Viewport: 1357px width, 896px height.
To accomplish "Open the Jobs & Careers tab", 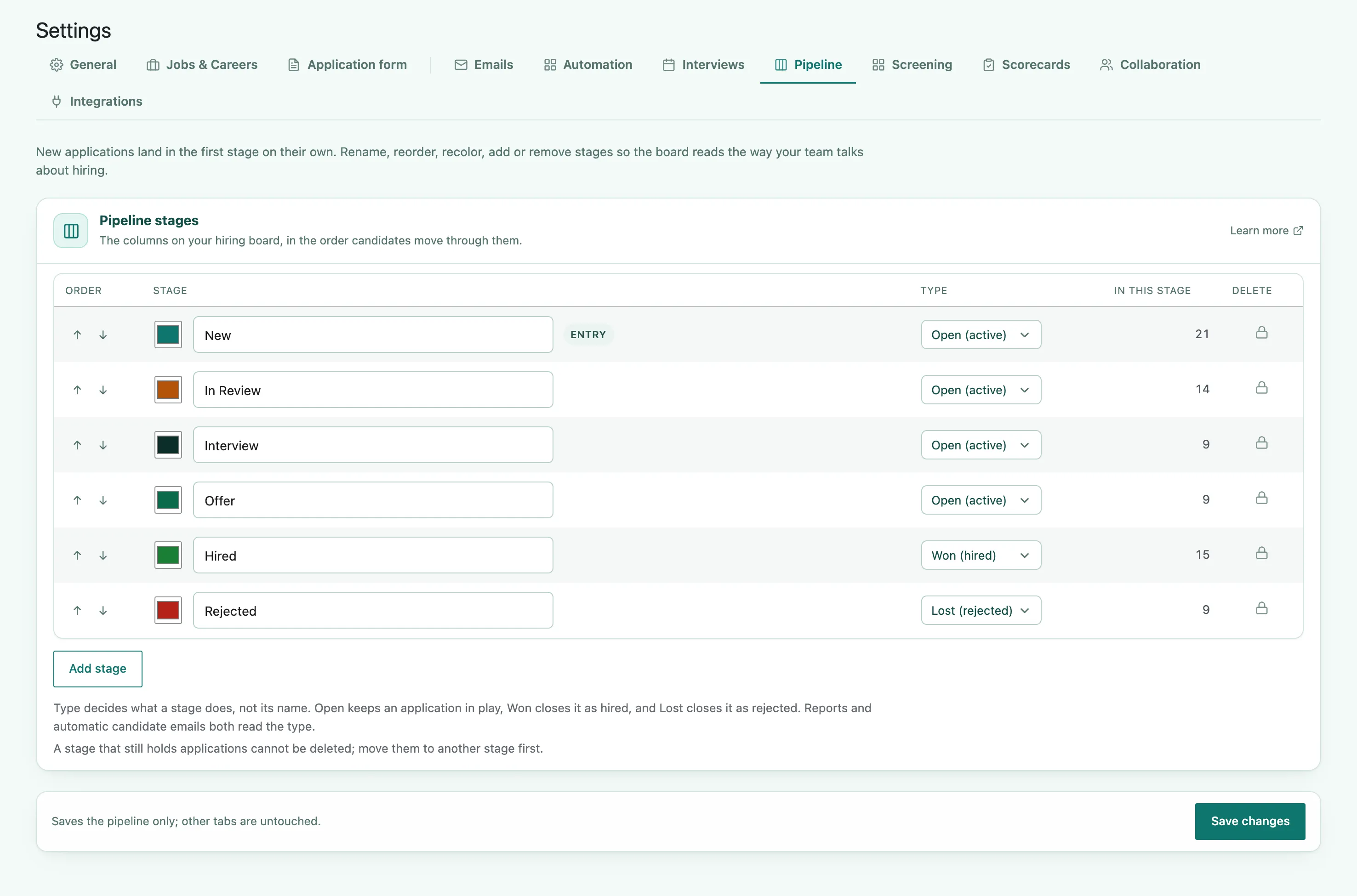I will [202, 65].
